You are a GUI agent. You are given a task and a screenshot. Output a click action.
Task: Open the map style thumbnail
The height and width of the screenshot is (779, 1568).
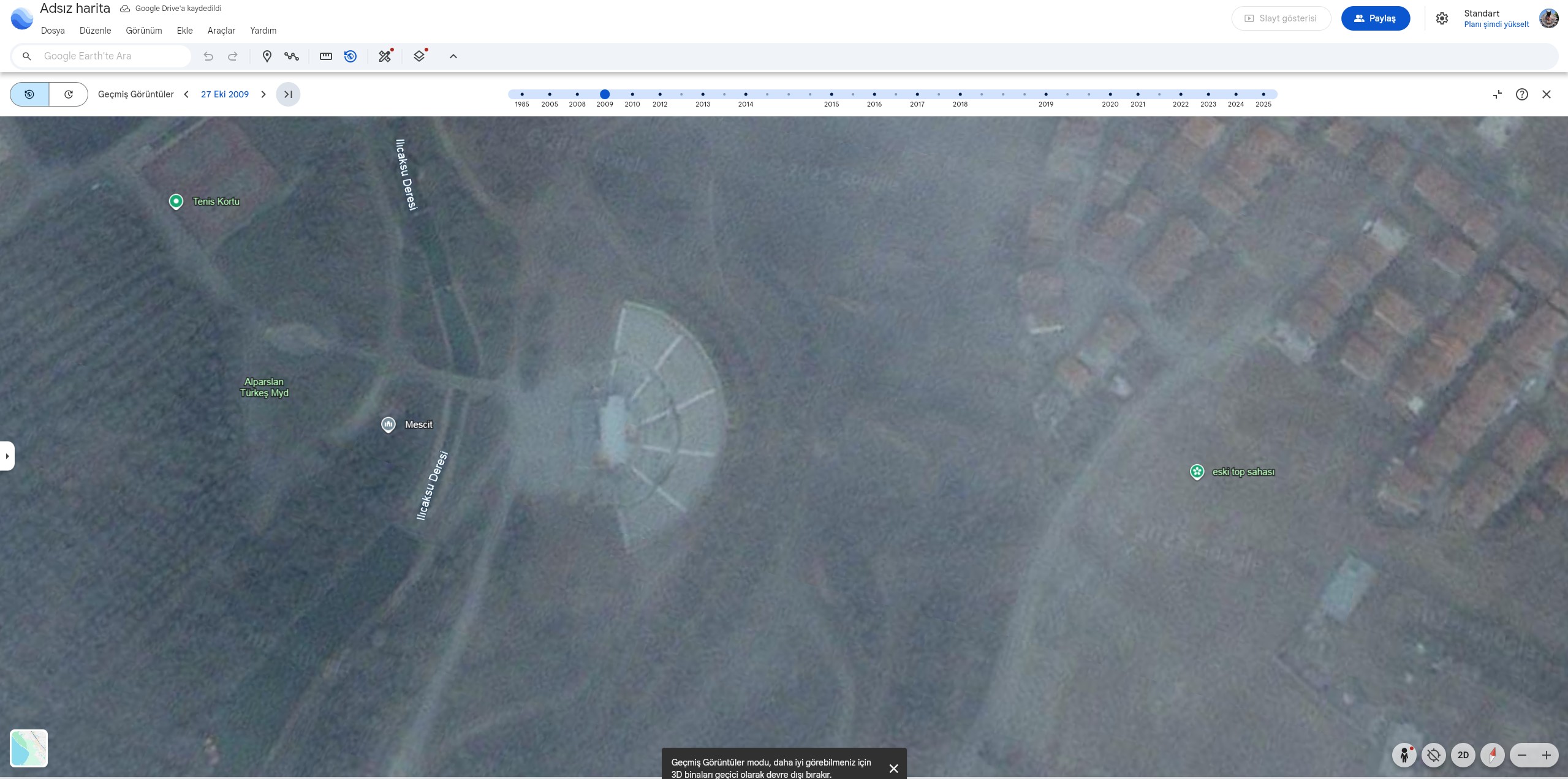click(x=29, y=748)
